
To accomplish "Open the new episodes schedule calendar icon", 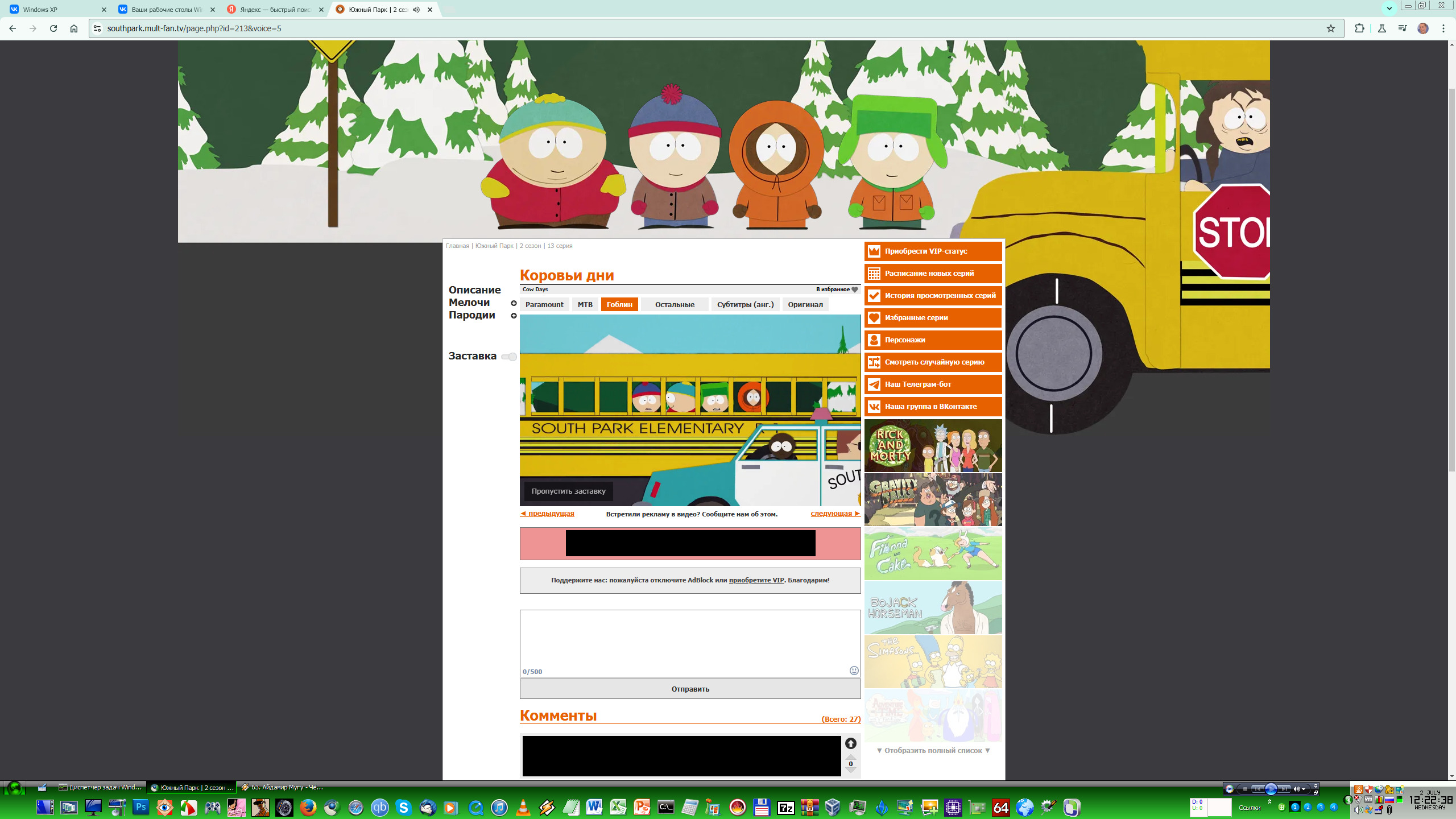I will coord(874,274).
